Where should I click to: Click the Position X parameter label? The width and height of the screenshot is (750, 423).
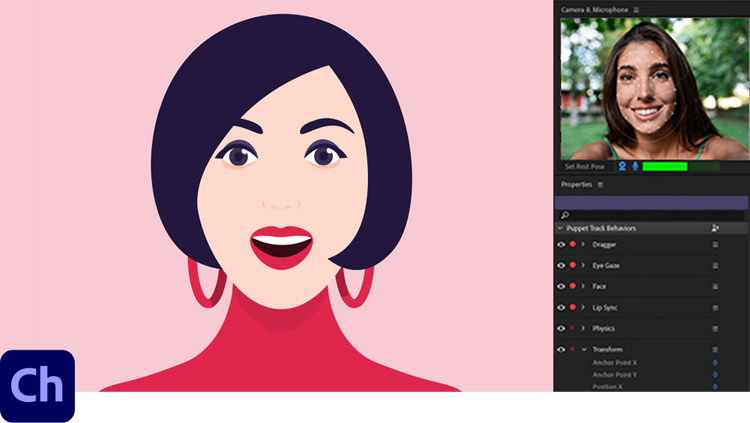pos(607,387)
